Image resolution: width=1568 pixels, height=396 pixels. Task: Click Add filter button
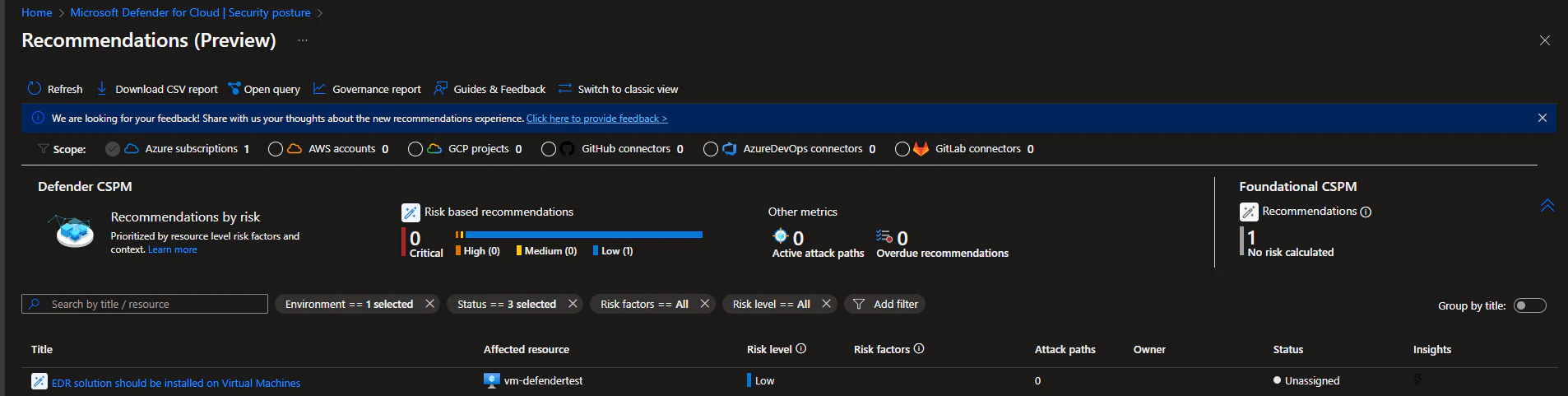885,304
